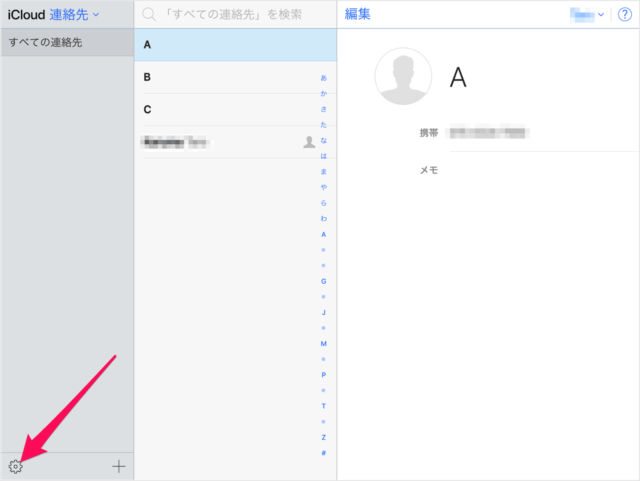The height and width of the screenshot is (481, 640).
Task: Click the blurred 携帯 phone number
Action: click(489, 132)
